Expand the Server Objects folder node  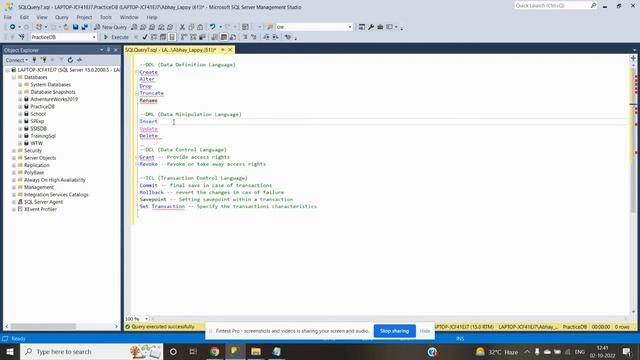click(x=14, y=158)
